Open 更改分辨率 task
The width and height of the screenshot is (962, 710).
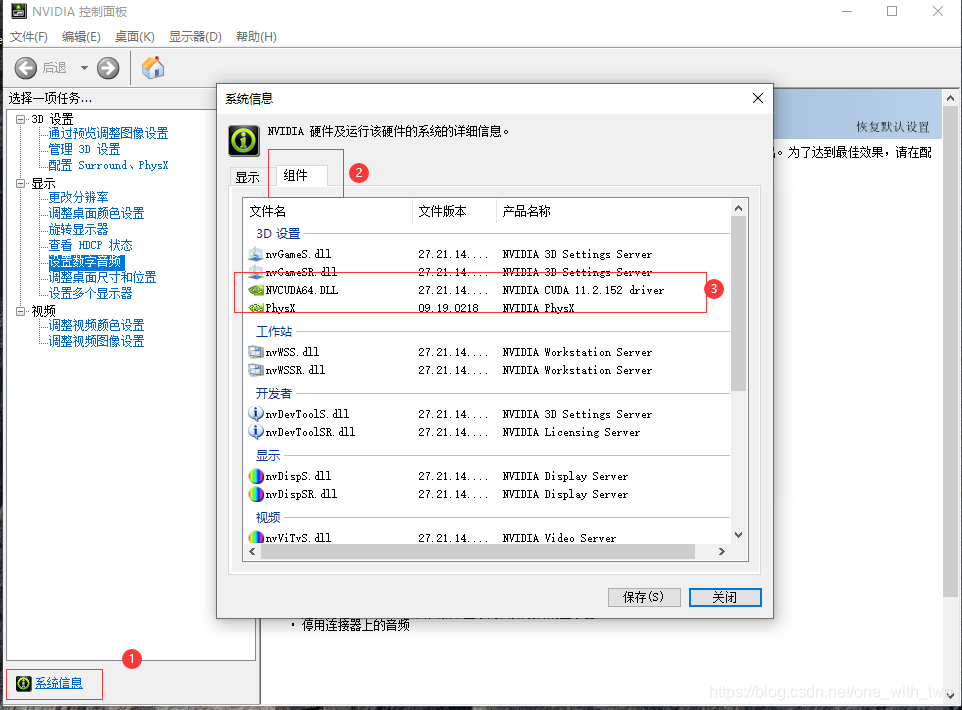pos(78,197)
